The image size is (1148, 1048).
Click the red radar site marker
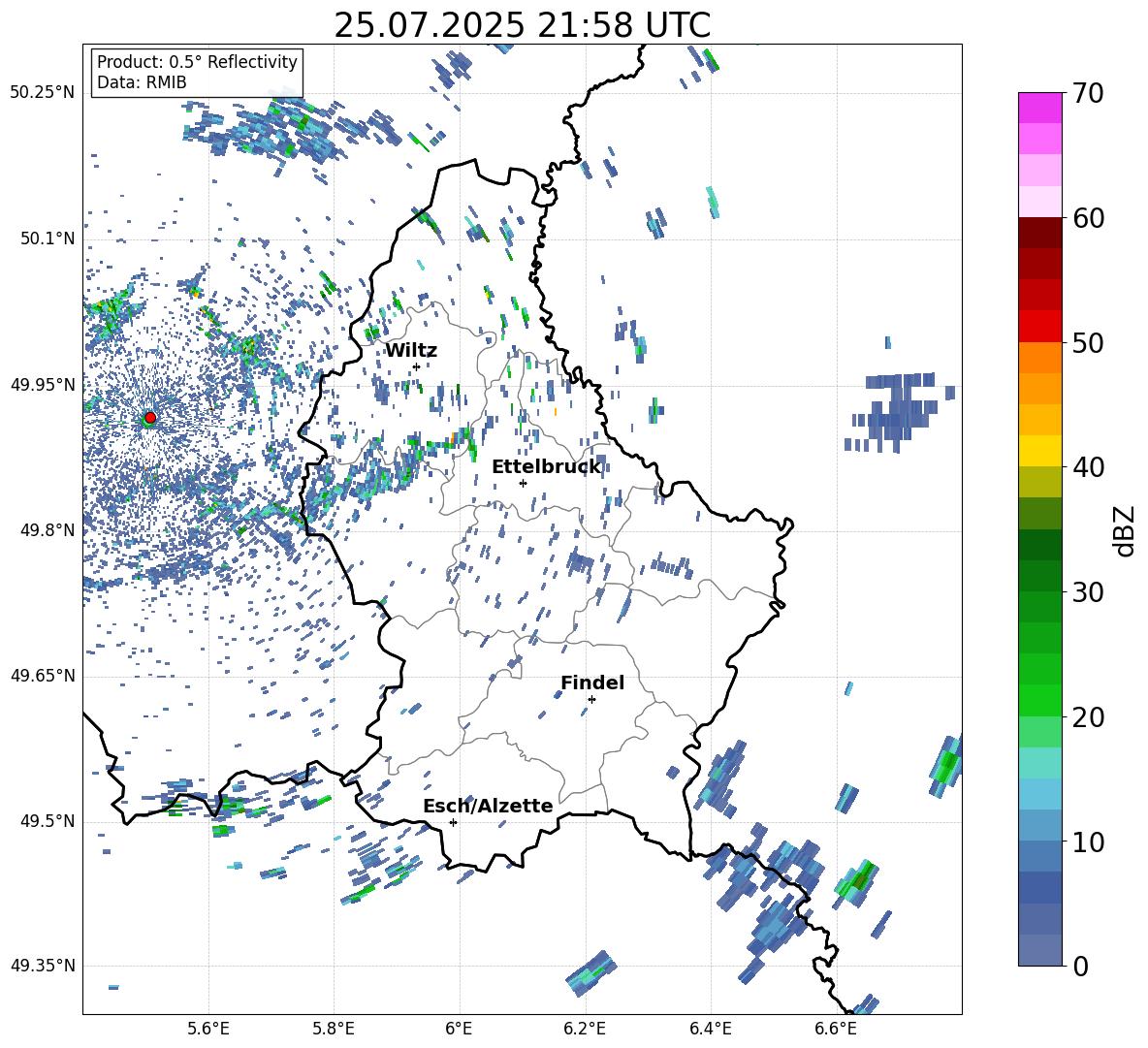[x=150, y=417]
